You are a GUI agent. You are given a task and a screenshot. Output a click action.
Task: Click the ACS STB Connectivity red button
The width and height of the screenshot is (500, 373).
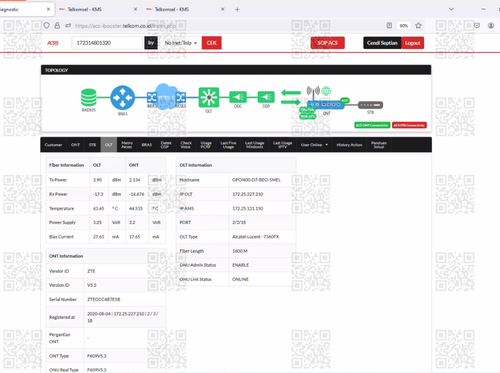tap(409, 125)
